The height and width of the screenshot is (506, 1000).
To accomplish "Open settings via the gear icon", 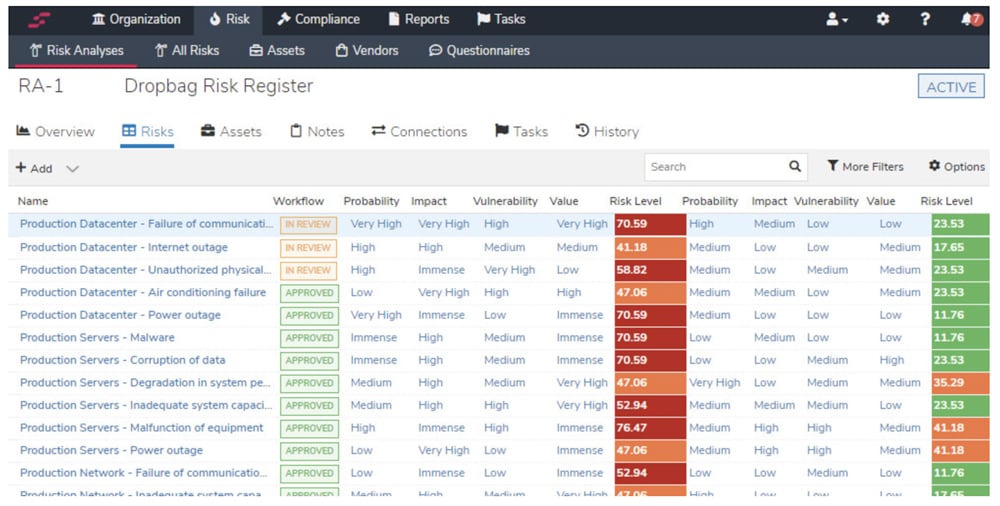I will click(x=883, y=19).
